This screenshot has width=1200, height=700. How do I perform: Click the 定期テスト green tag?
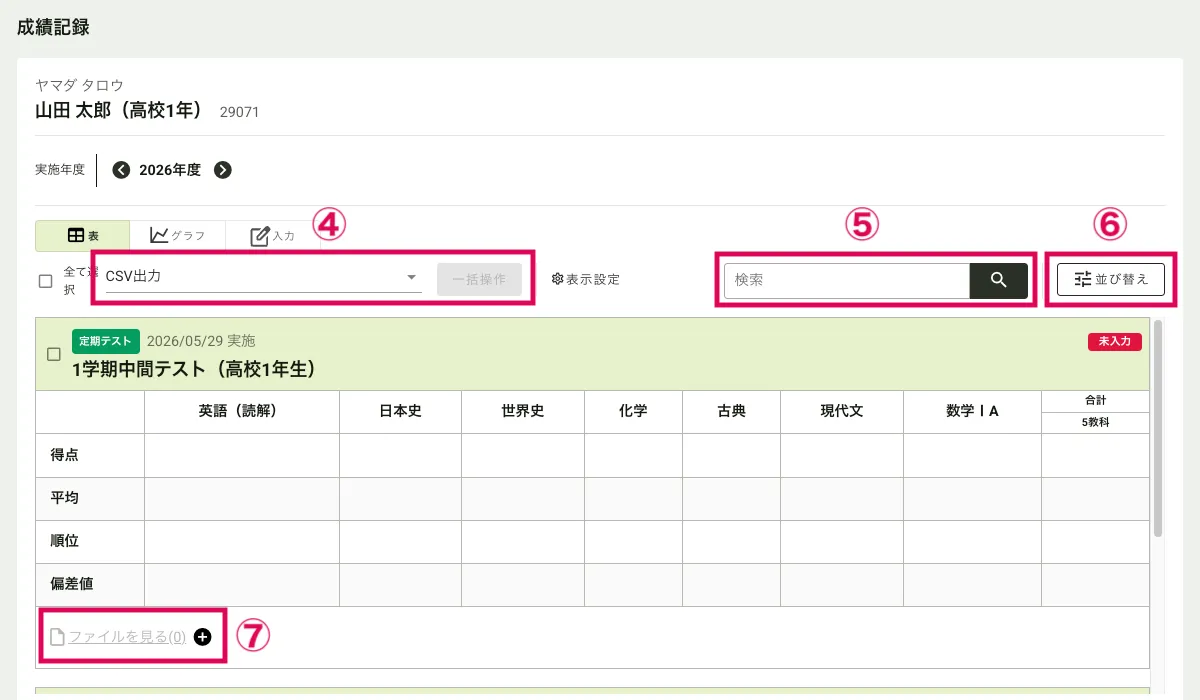tap(105, 341)
